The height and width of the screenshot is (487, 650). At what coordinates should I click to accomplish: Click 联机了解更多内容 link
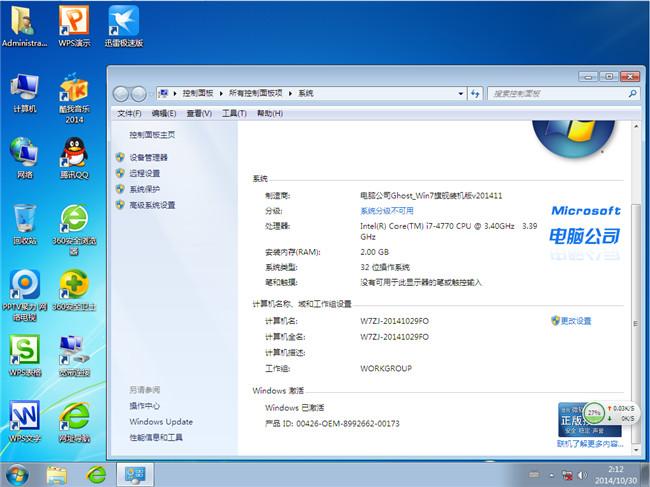(x=590, y=444)
